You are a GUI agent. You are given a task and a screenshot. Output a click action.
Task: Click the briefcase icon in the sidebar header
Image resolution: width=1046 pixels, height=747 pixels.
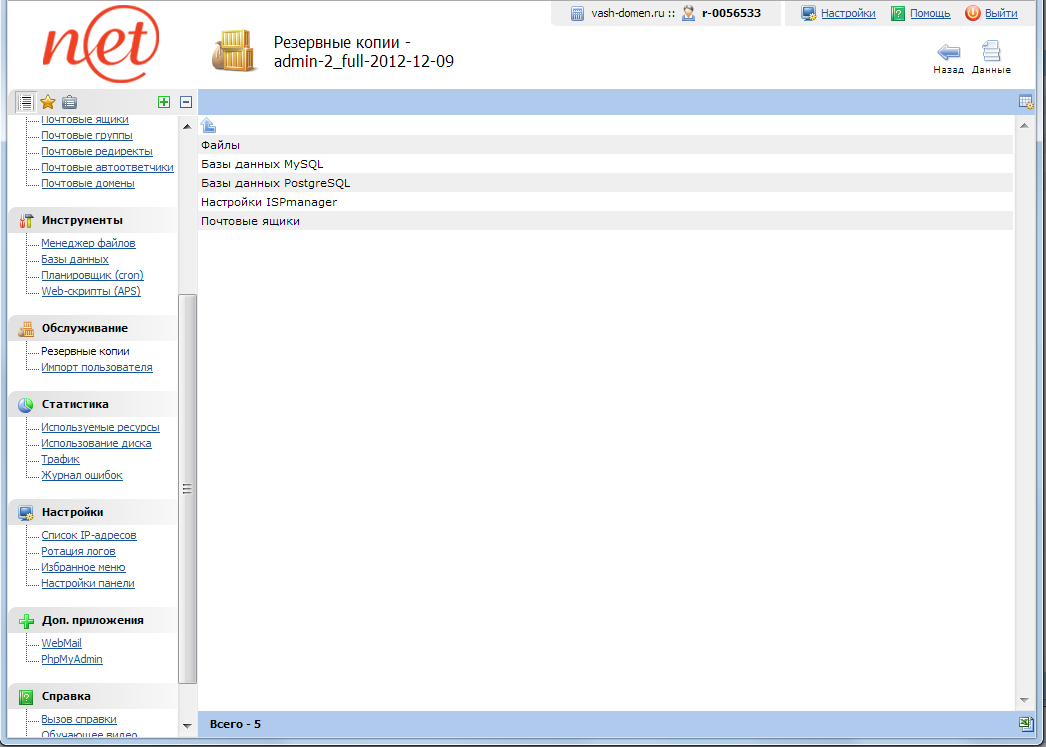[x=69, y=102]
